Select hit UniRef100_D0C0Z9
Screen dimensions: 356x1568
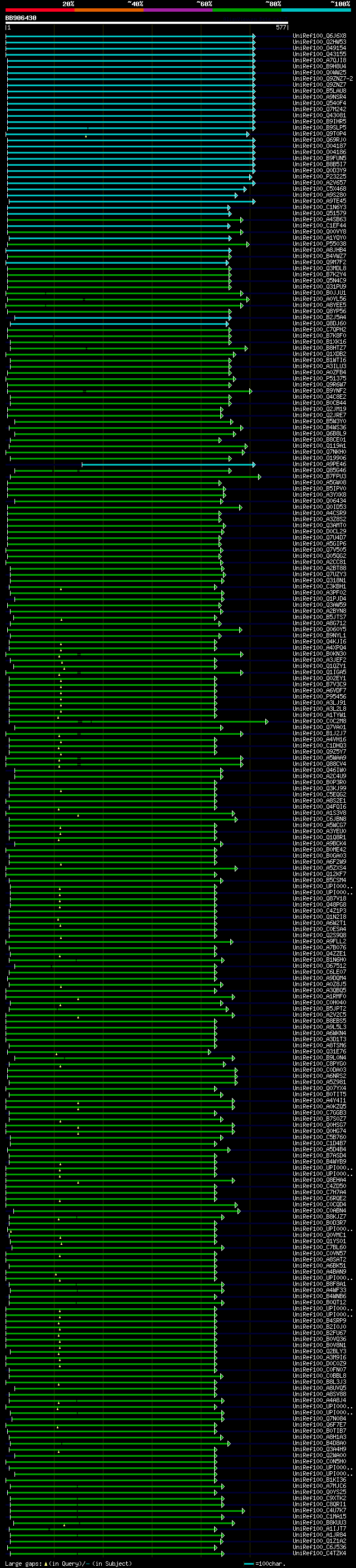coord(319,1363)
